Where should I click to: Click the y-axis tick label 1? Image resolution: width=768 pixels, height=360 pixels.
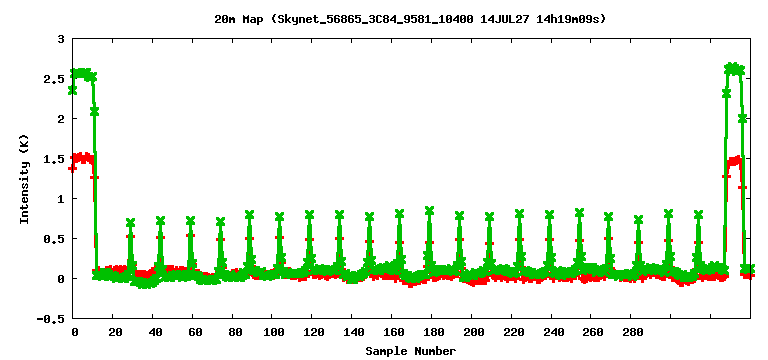[62, 199]
